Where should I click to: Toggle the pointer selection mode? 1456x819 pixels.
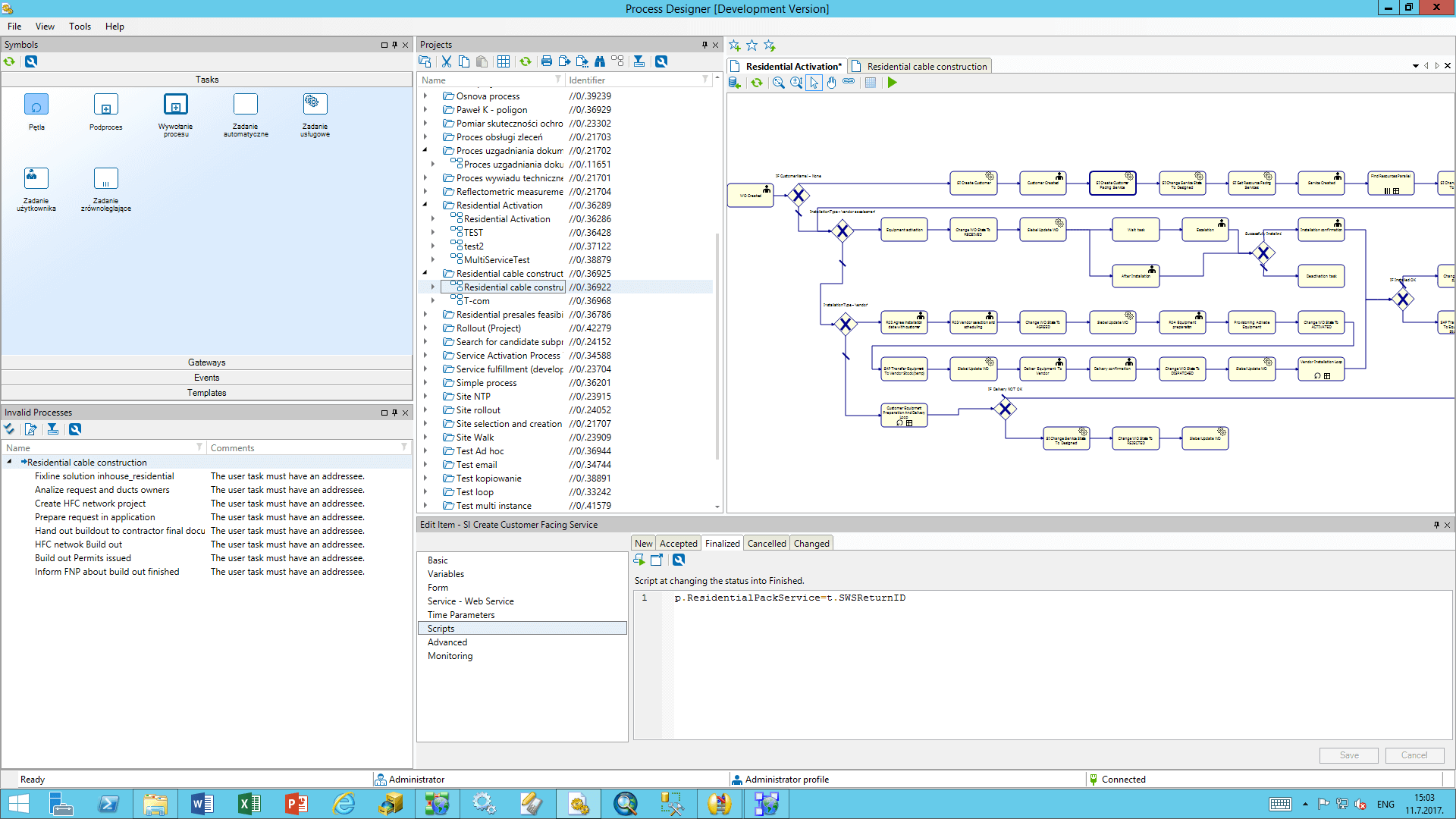(x=814, y=83)
